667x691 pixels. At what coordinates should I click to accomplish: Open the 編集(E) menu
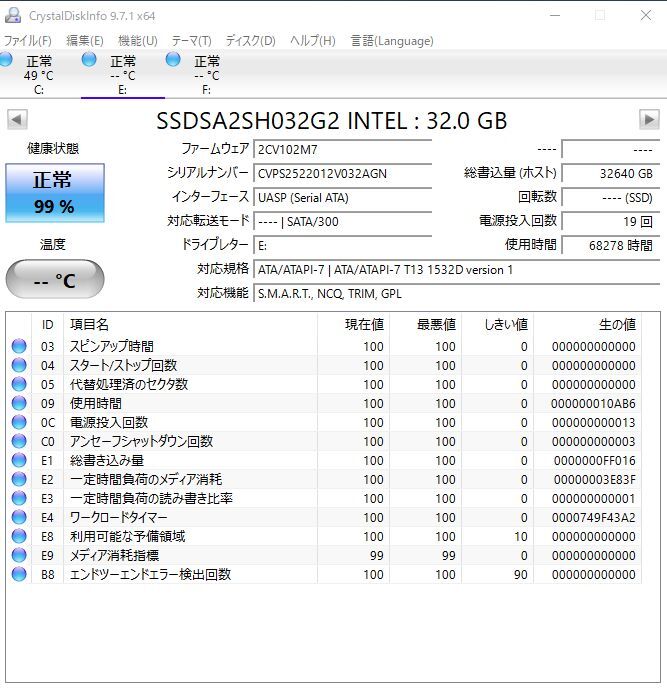(85, 41)
